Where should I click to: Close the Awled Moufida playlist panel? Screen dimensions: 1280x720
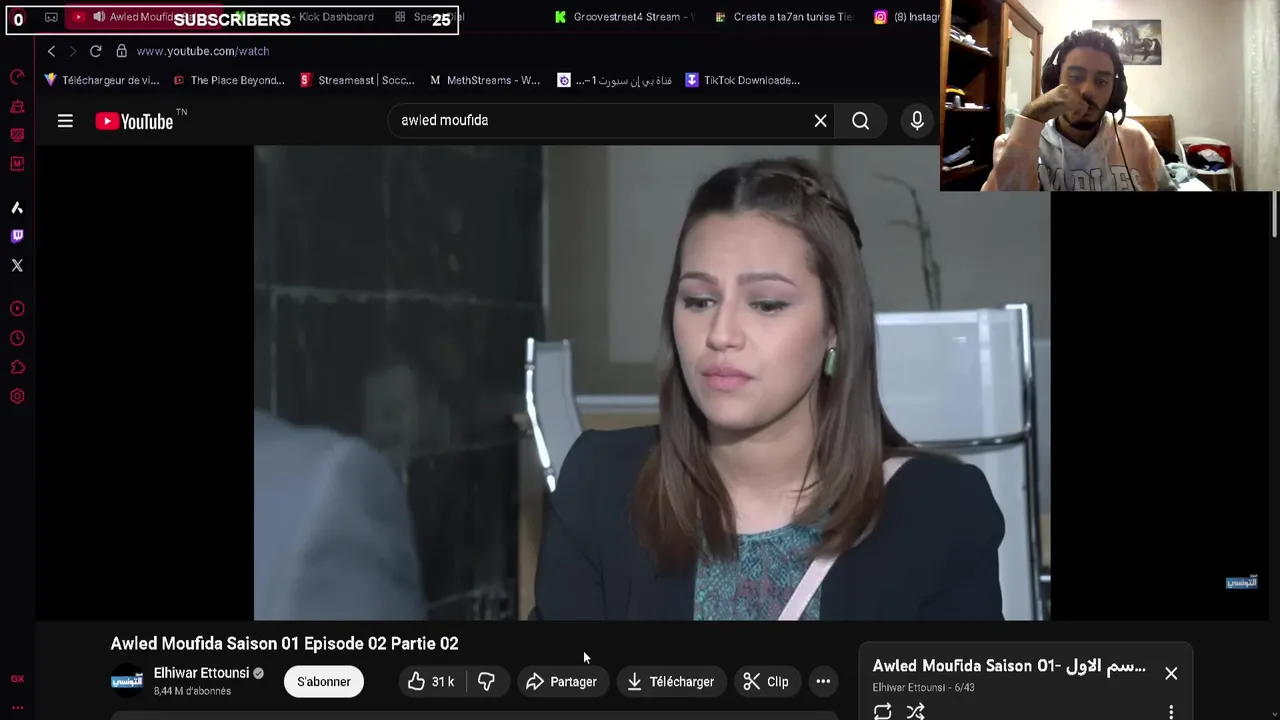(x=1171, y=674)
